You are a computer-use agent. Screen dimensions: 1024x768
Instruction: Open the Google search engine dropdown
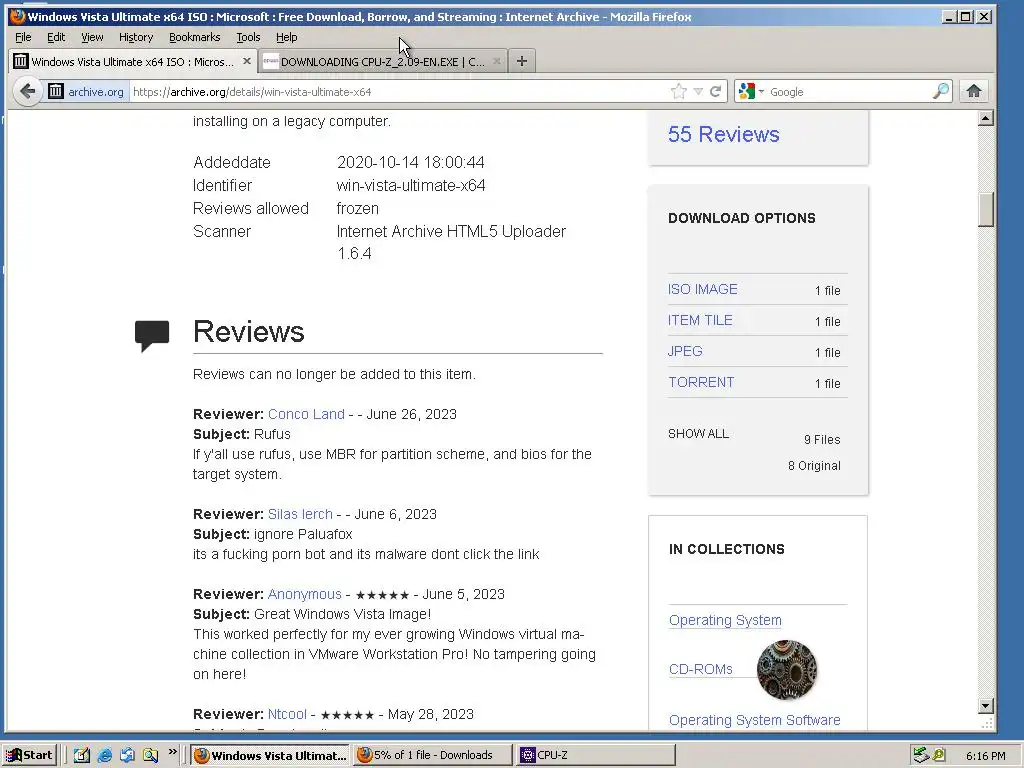pos(761,91)
